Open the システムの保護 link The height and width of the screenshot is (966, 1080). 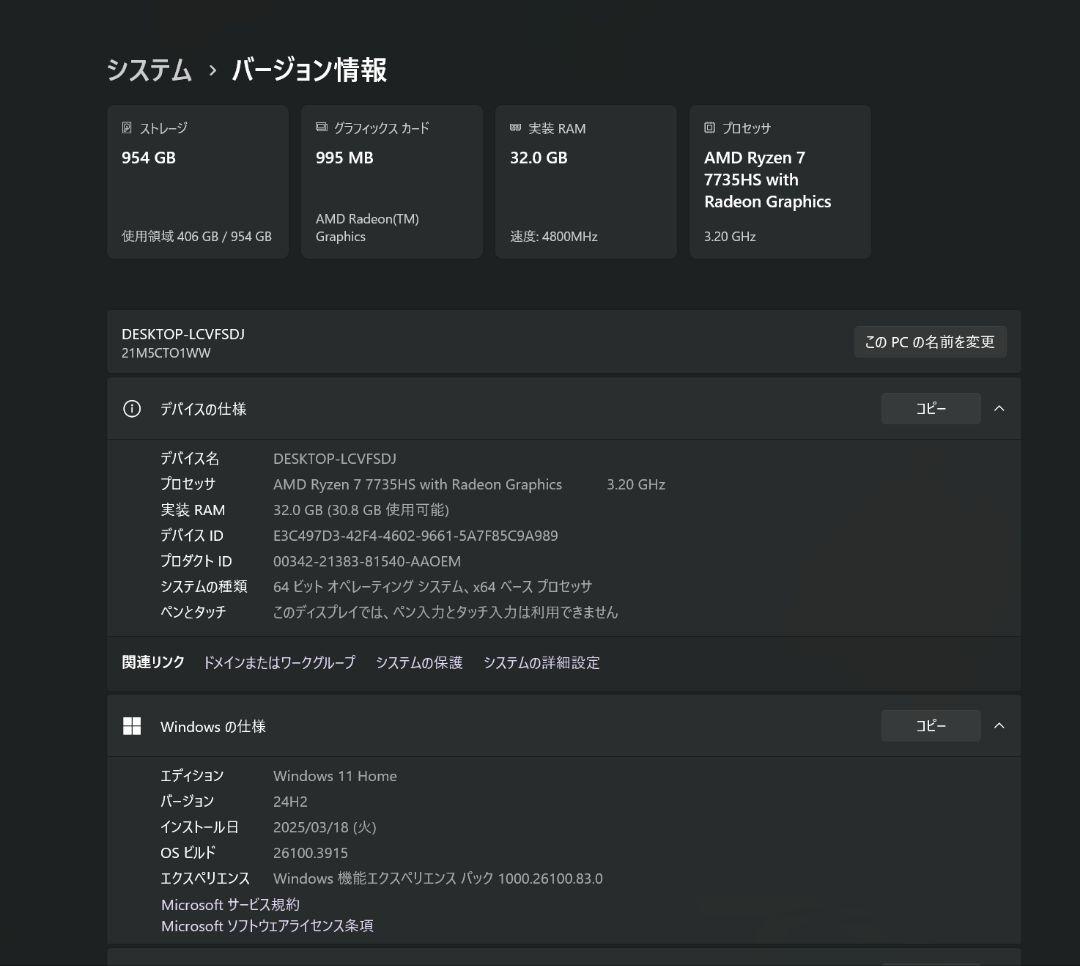tap(419, 662)
